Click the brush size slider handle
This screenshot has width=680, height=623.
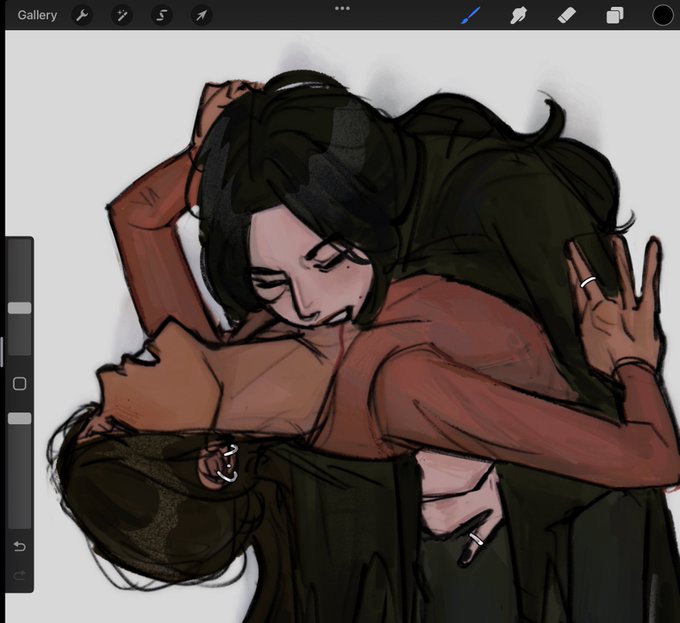click(x=20, y=308)
